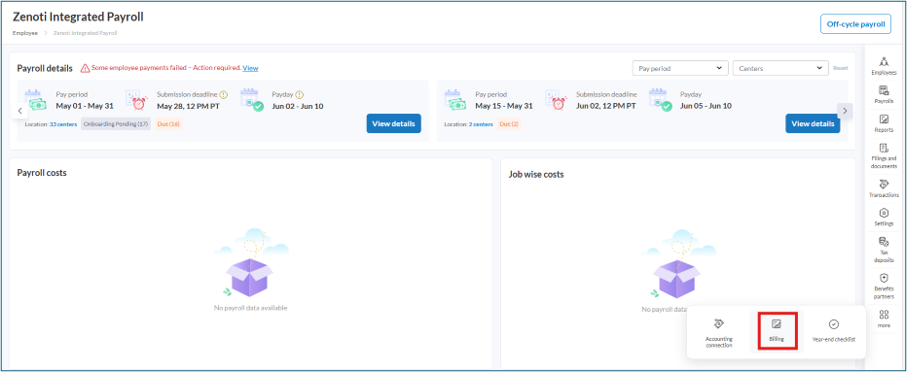Open the 2 centers location link
This screenshot has width=907, height=372.
click(481, 124)
